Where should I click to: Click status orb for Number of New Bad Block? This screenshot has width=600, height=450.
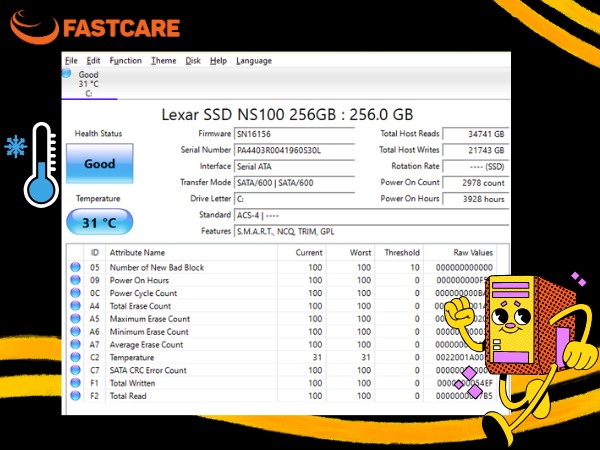coord(75,267)
